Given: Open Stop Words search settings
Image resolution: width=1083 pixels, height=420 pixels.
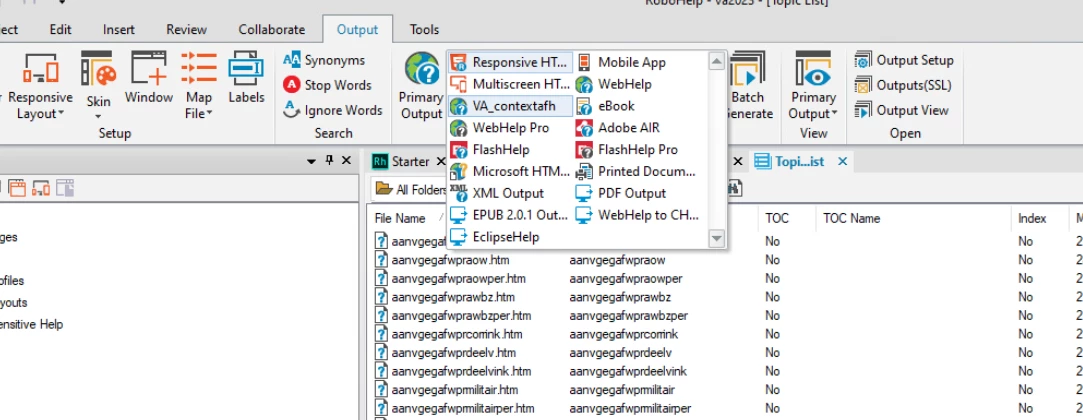Looking at the screenshot, I should 327,85.
